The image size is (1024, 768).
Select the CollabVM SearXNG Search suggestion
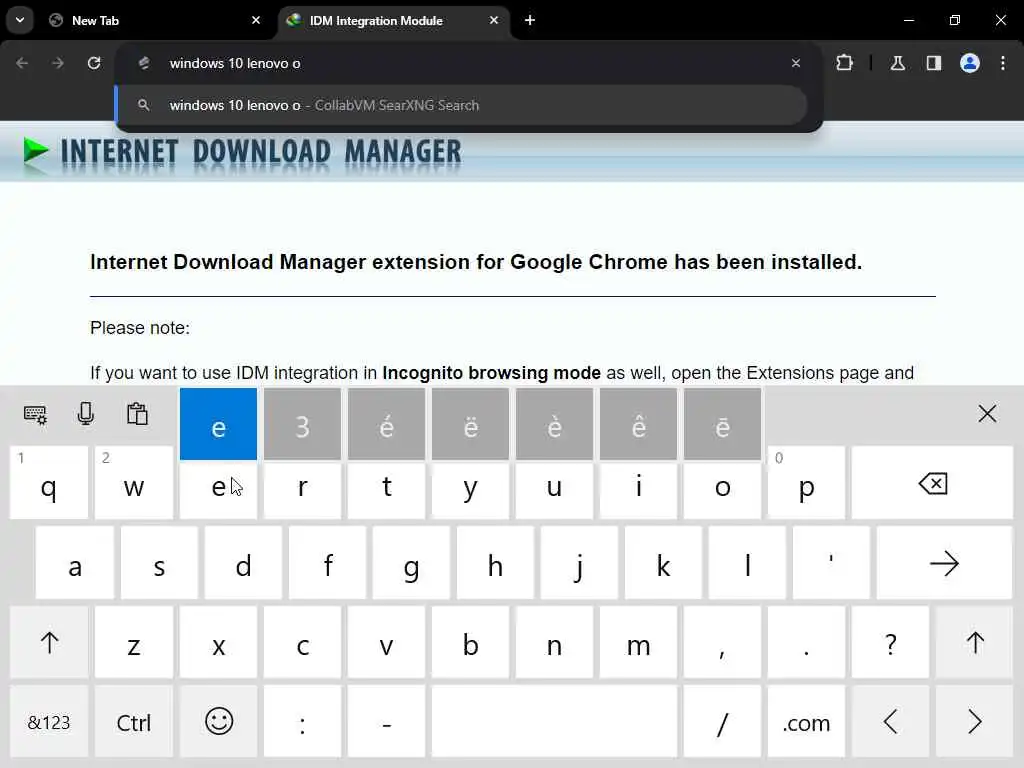point(462,105)
